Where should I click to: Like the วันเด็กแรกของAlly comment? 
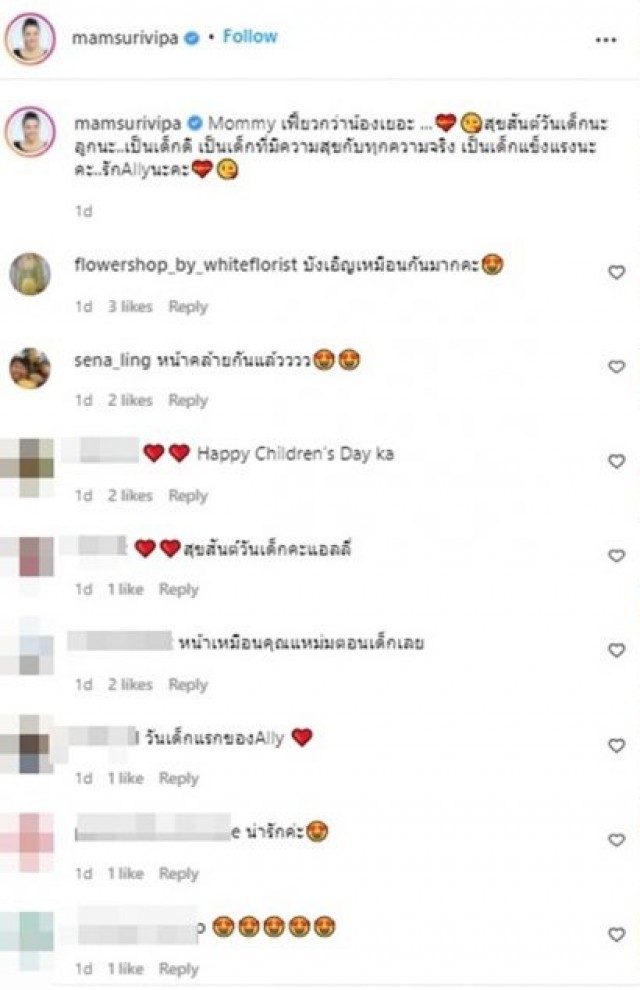(616, 746)
